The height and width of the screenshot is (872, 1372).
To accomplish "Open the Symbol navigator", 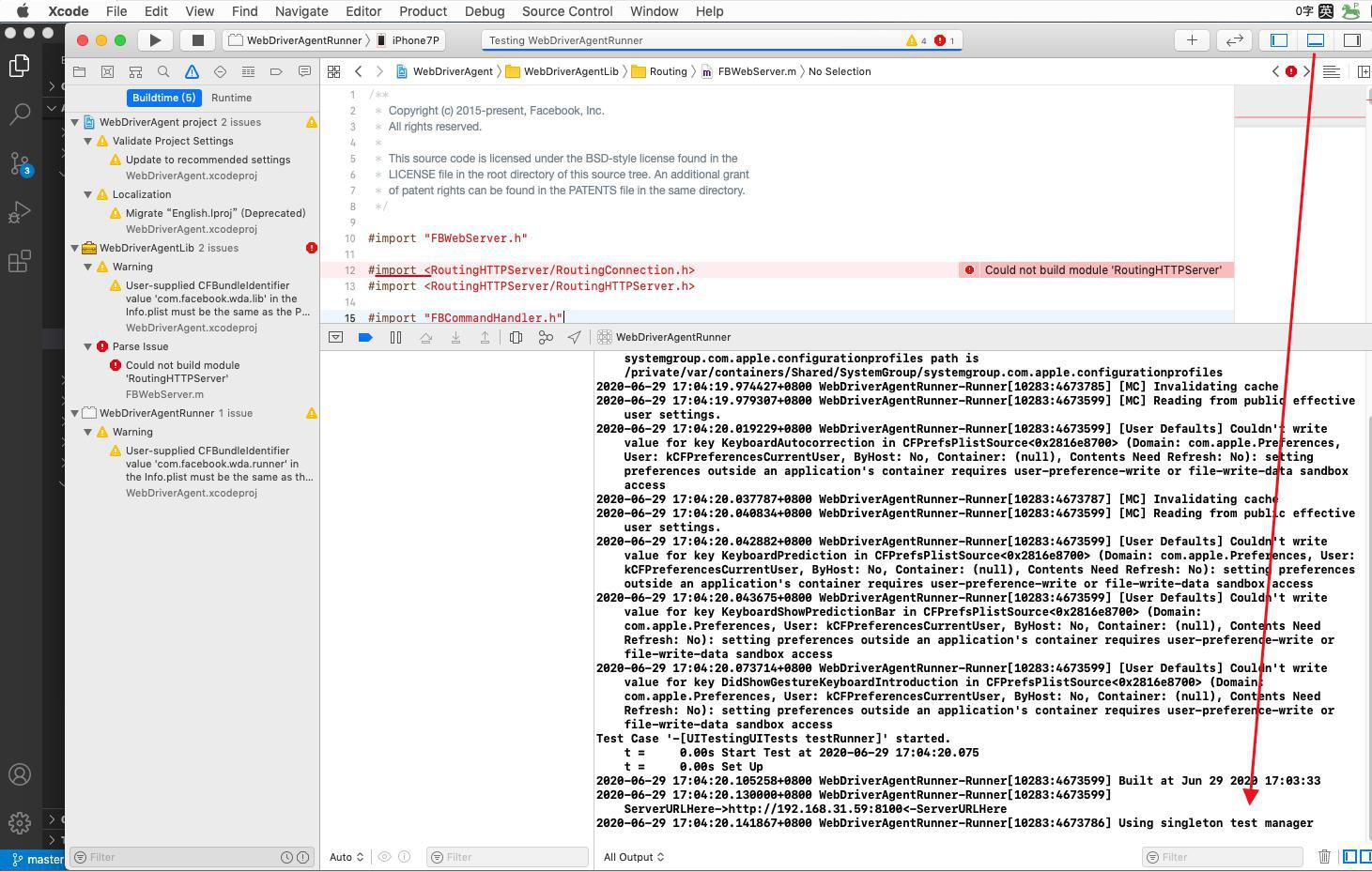I will [135, 71].
